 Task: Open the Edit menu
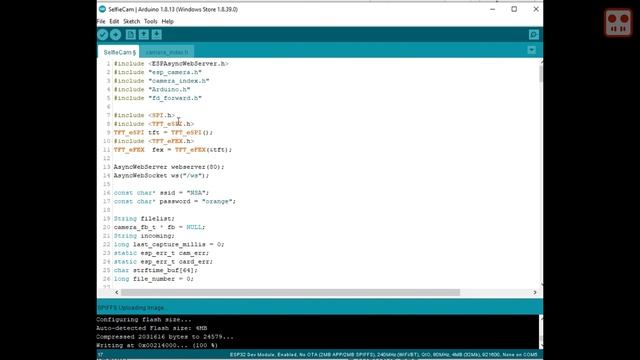[114, 21]
